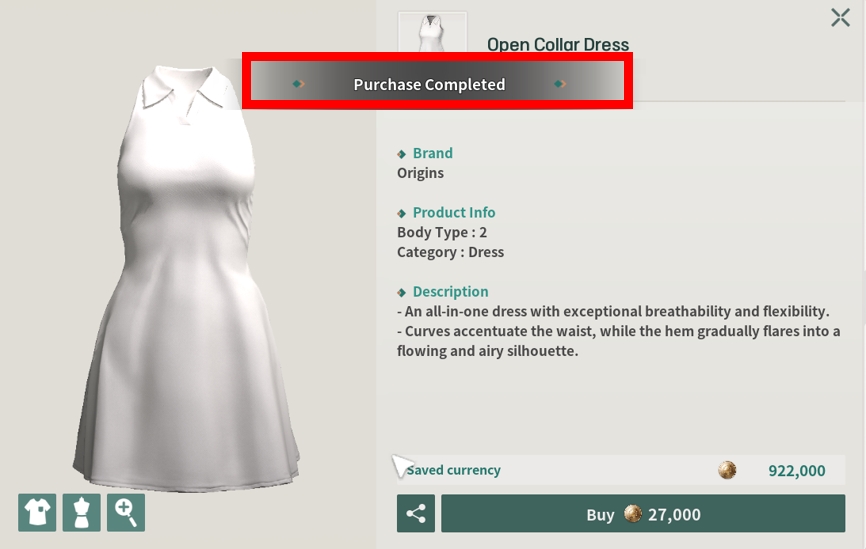Click the Brand heading
The height and width of the screenshot is (549, 866).
coord(432,153)
